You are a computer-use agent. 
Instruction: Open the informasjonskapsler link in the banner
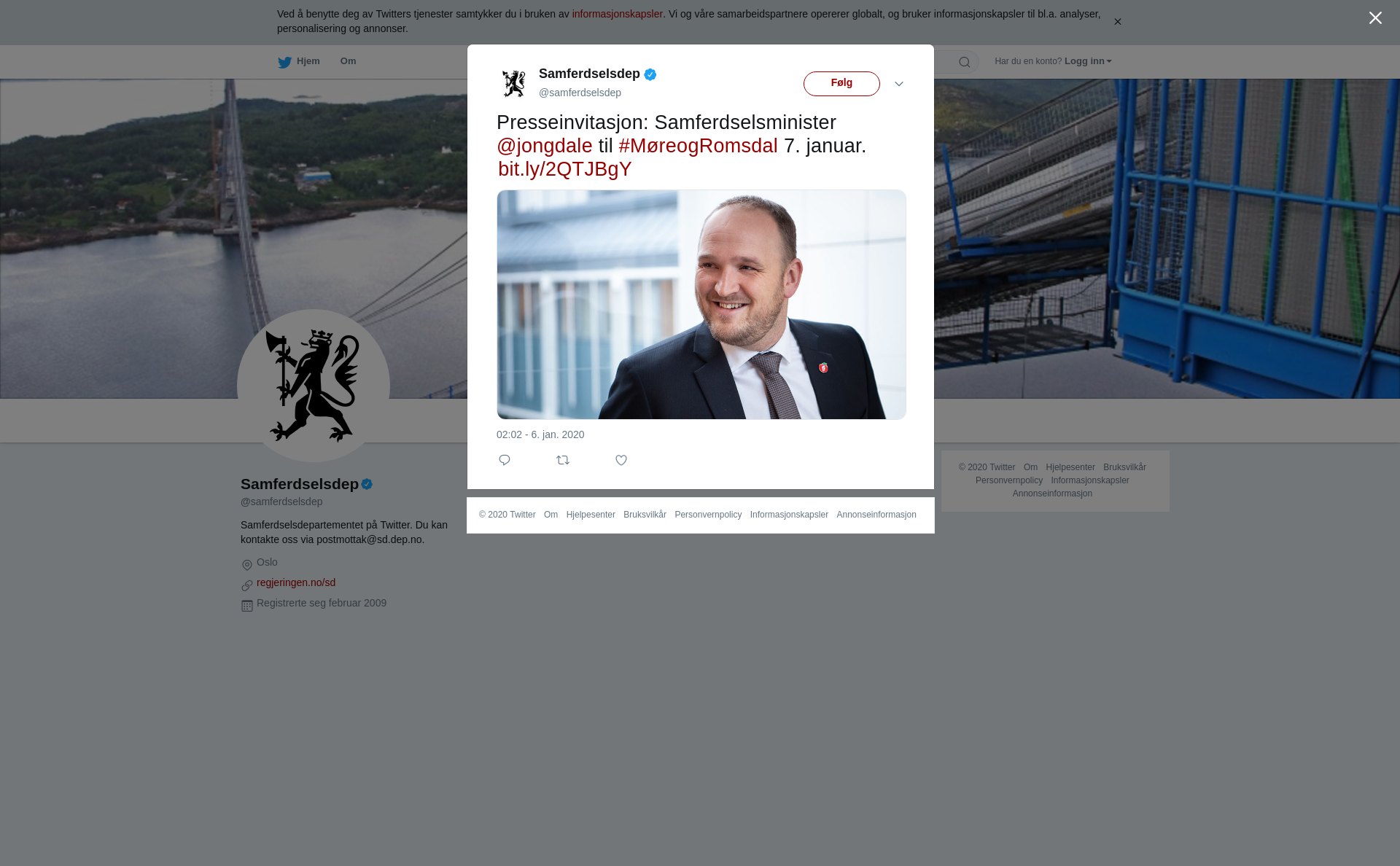(x=617, y=14)
